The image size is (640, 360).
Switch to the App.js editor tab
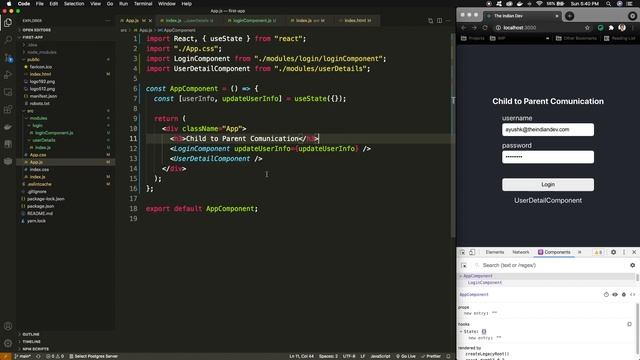136,20
